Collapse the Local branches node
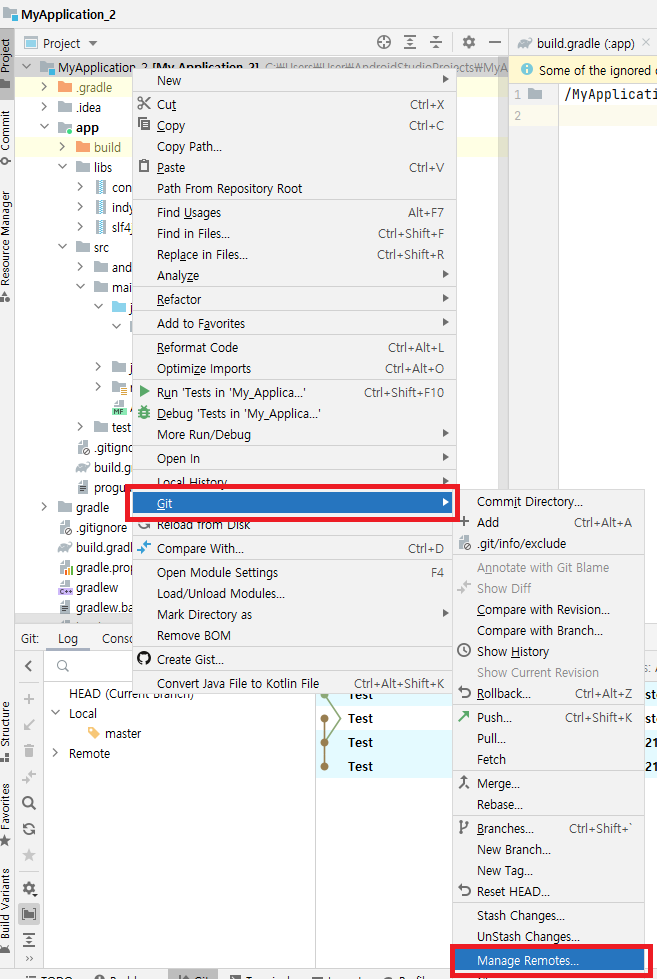657x979 pixels. point(55,713)
